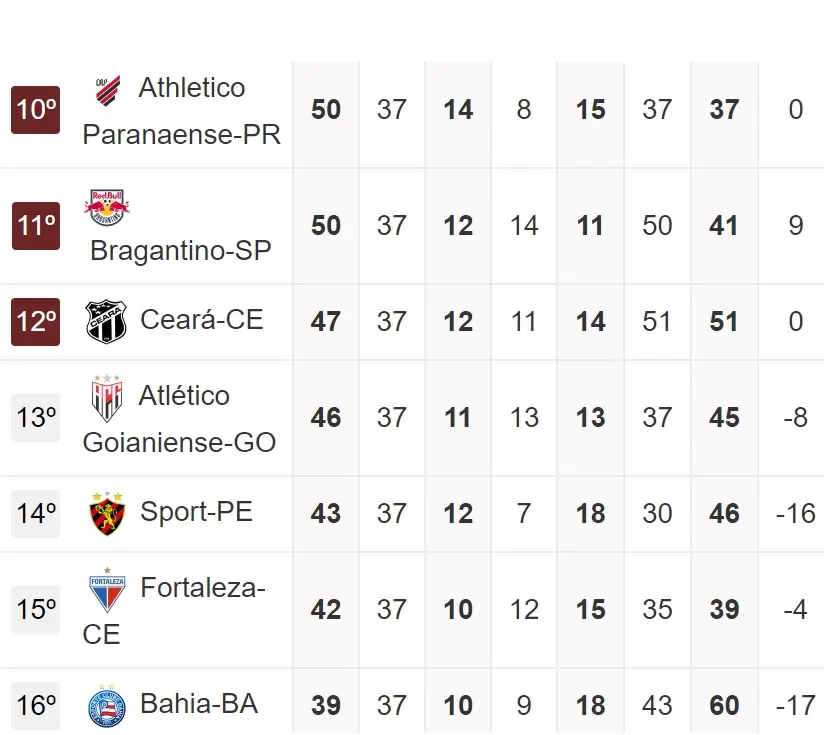This screenshot has height=735, width=826.
Task: Click the Atlético Goianiense crest
Action: (106, 399)
